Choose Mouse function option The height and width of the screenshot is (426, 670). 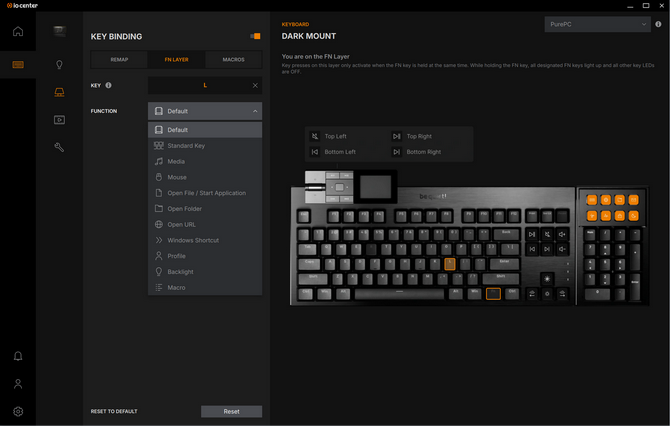coord(205,177)
